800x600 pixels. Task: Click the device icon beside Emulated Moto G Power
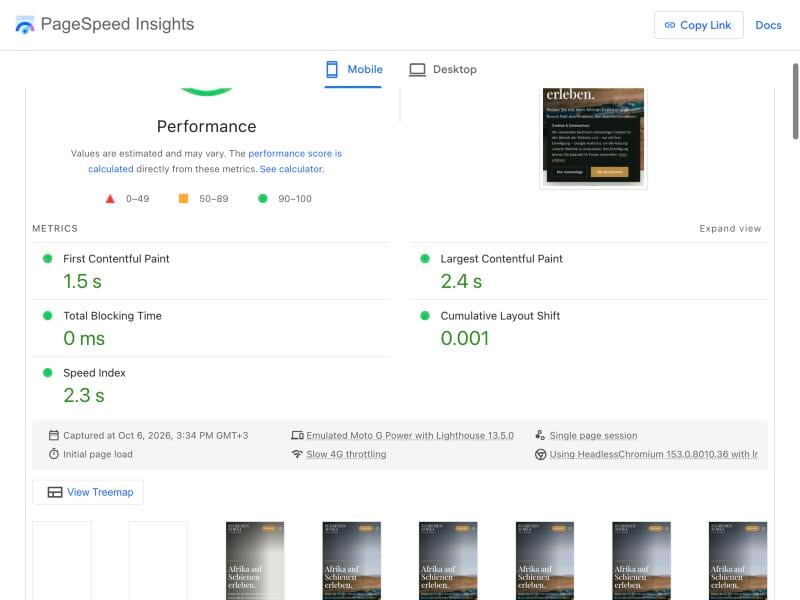coord(297,435)
